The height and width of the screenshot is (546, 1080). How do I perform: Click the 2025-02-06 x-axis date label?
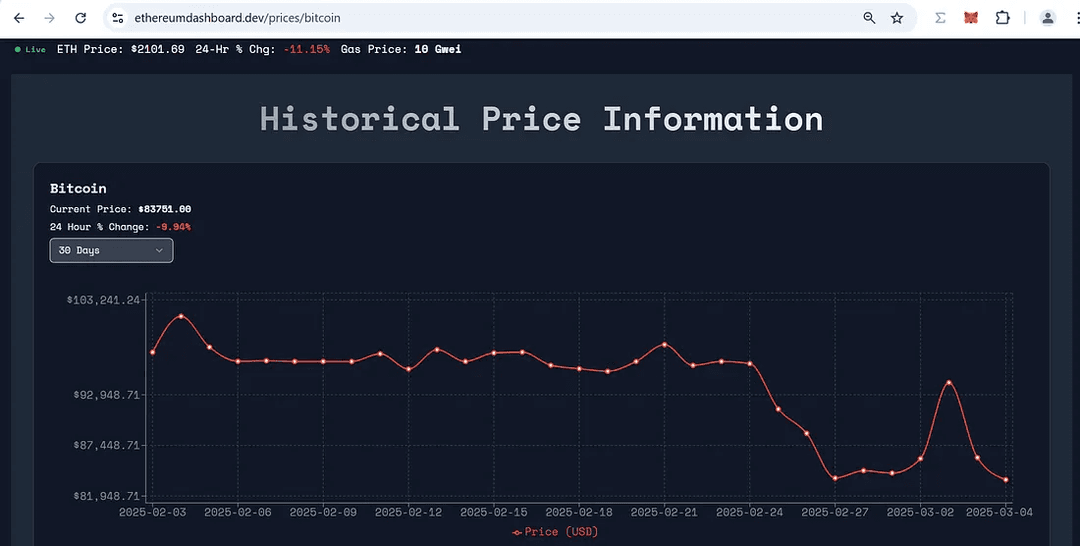pos(238,512)
